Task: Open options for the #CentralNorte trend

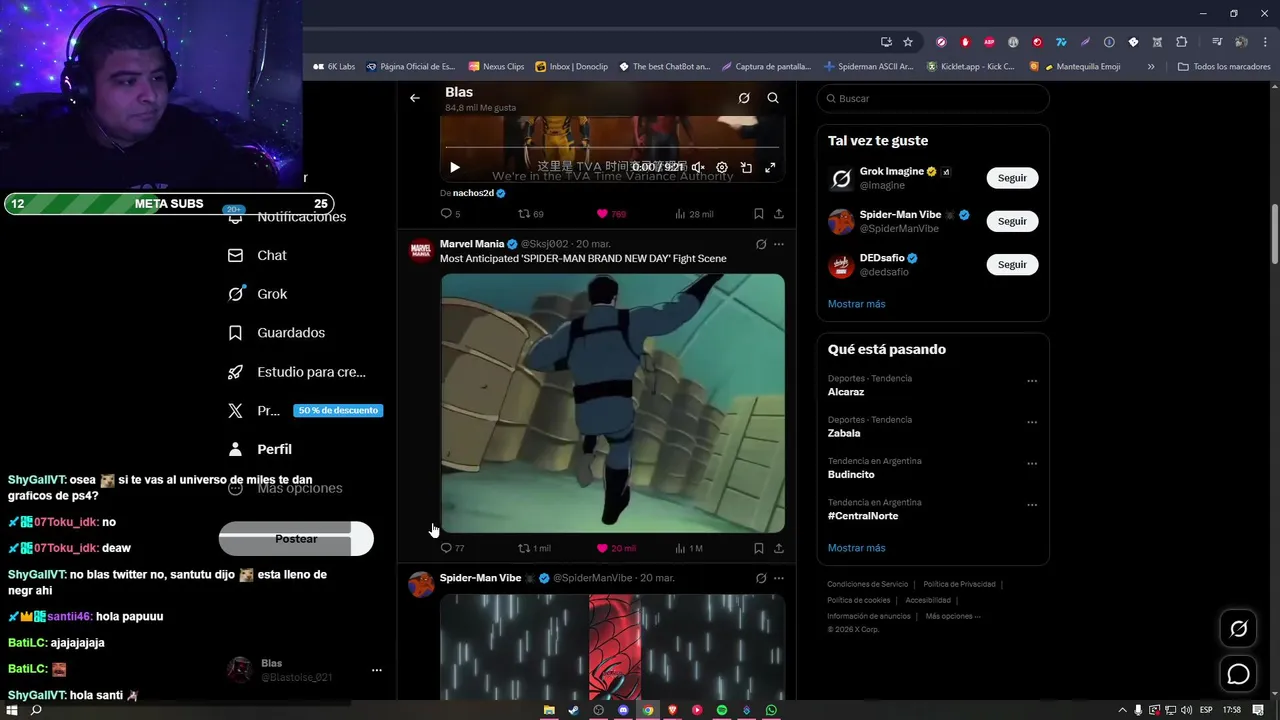Action: 1032,505
